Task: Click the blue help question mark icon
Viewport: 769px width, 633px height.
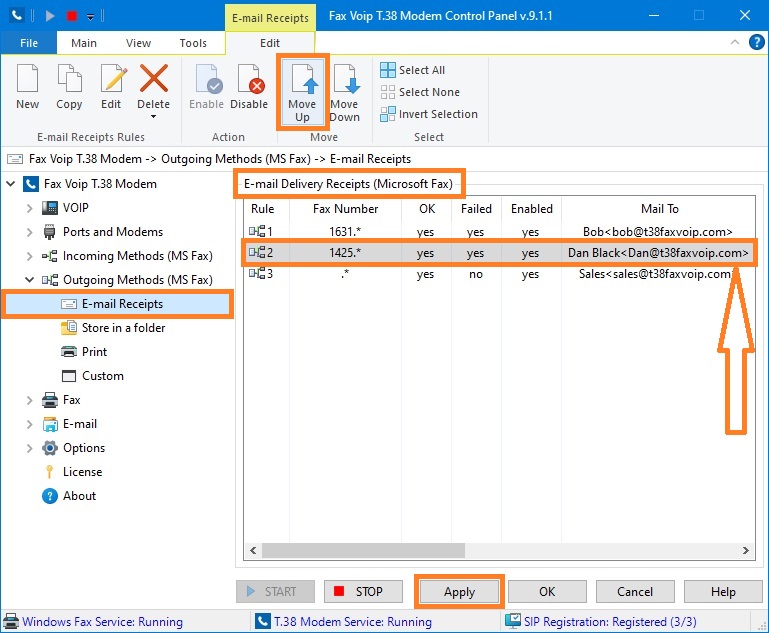Action: click(x=757, y=42)
